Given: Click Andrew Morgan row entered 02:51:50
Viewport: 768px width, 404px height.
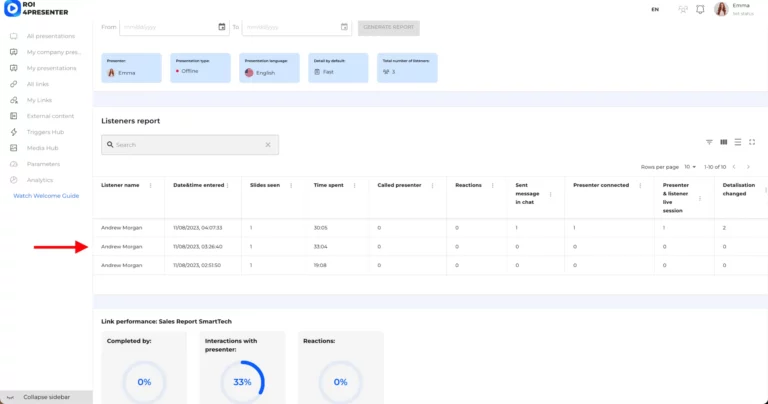Looking at the screenshot, I should 431,265.
